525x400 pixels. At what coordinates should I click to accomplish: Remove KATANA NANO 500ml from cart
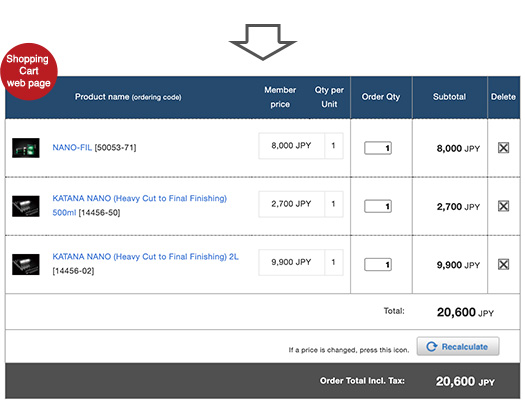click(x=503, y=206)
